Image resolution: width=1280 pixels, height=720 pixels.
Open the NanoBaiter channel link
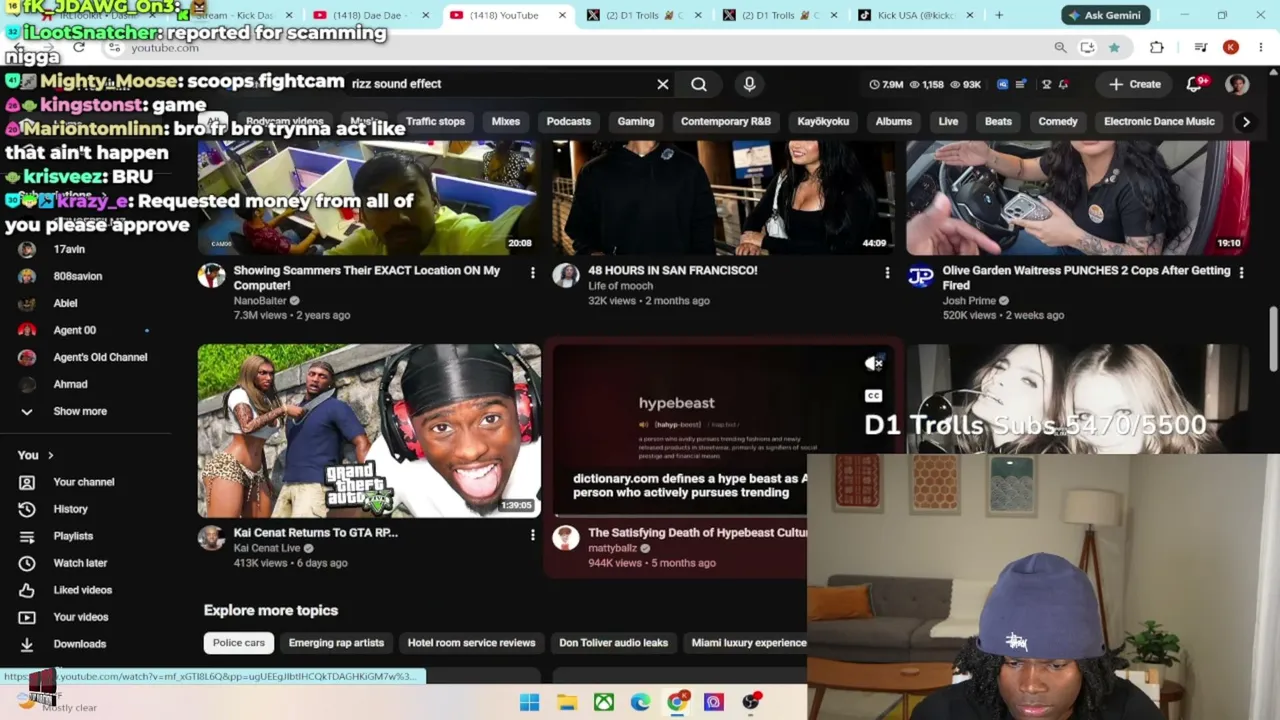260,300
